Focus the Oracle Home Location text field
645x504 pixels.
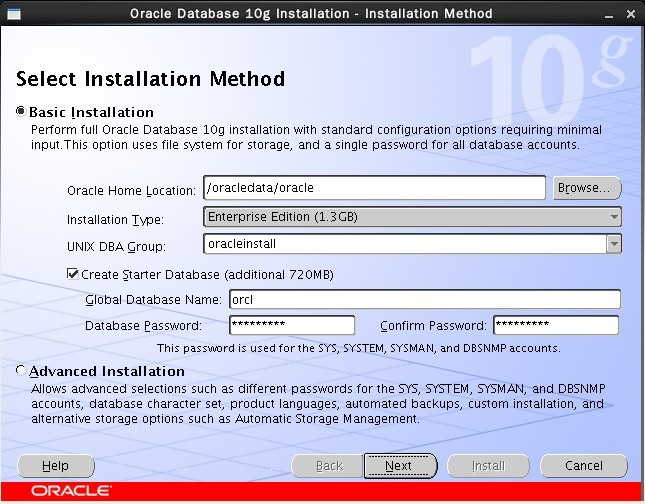pyautogui.click(x=375, y=188)
